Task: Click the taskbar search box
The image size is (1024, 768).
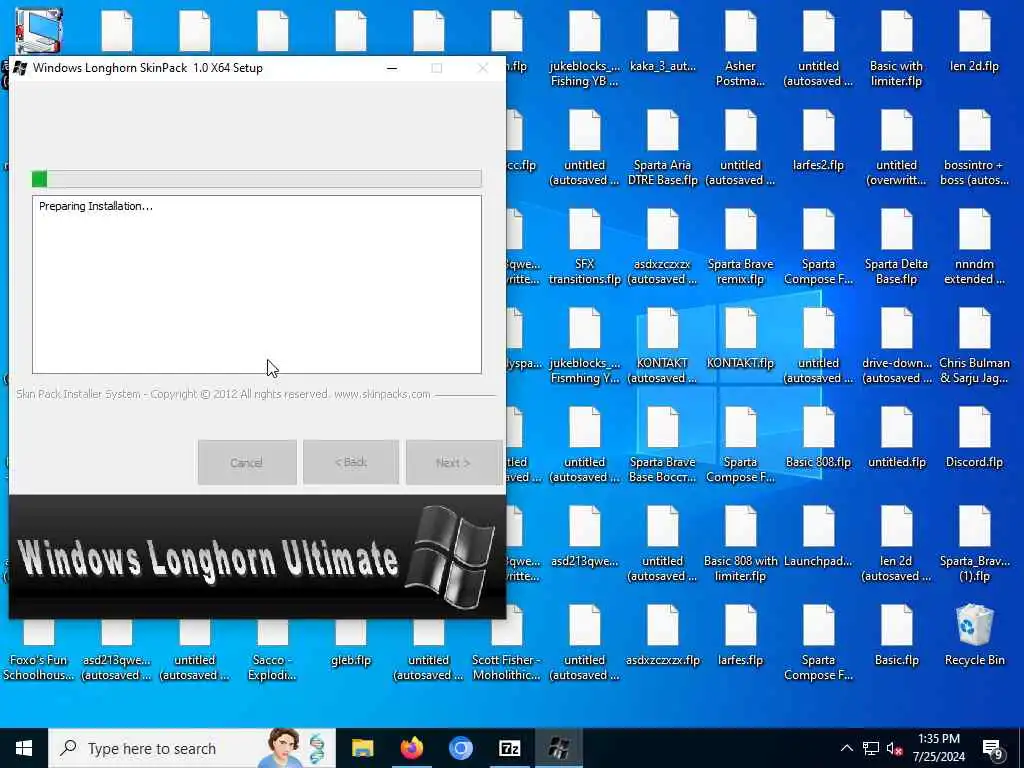Action: 192,748
